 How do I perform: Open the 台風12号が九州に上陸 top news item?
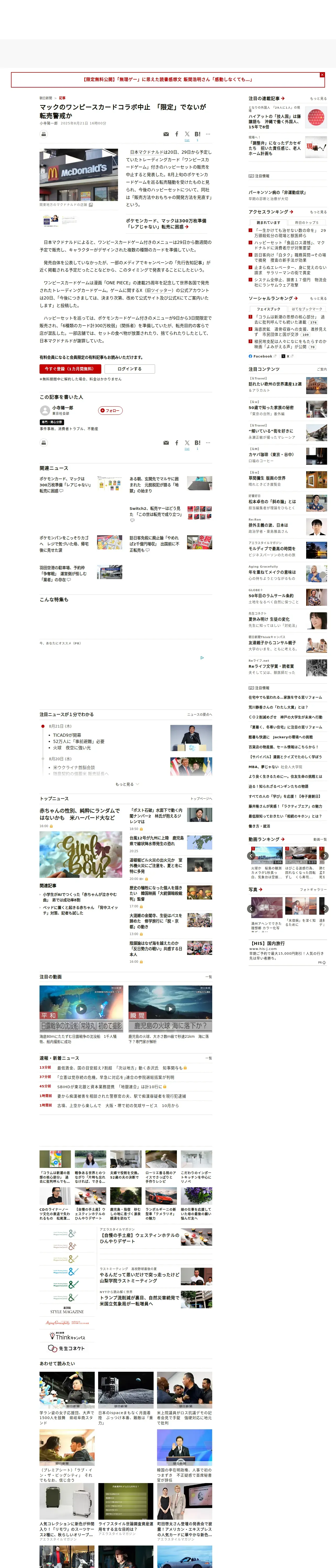[156, 841]
